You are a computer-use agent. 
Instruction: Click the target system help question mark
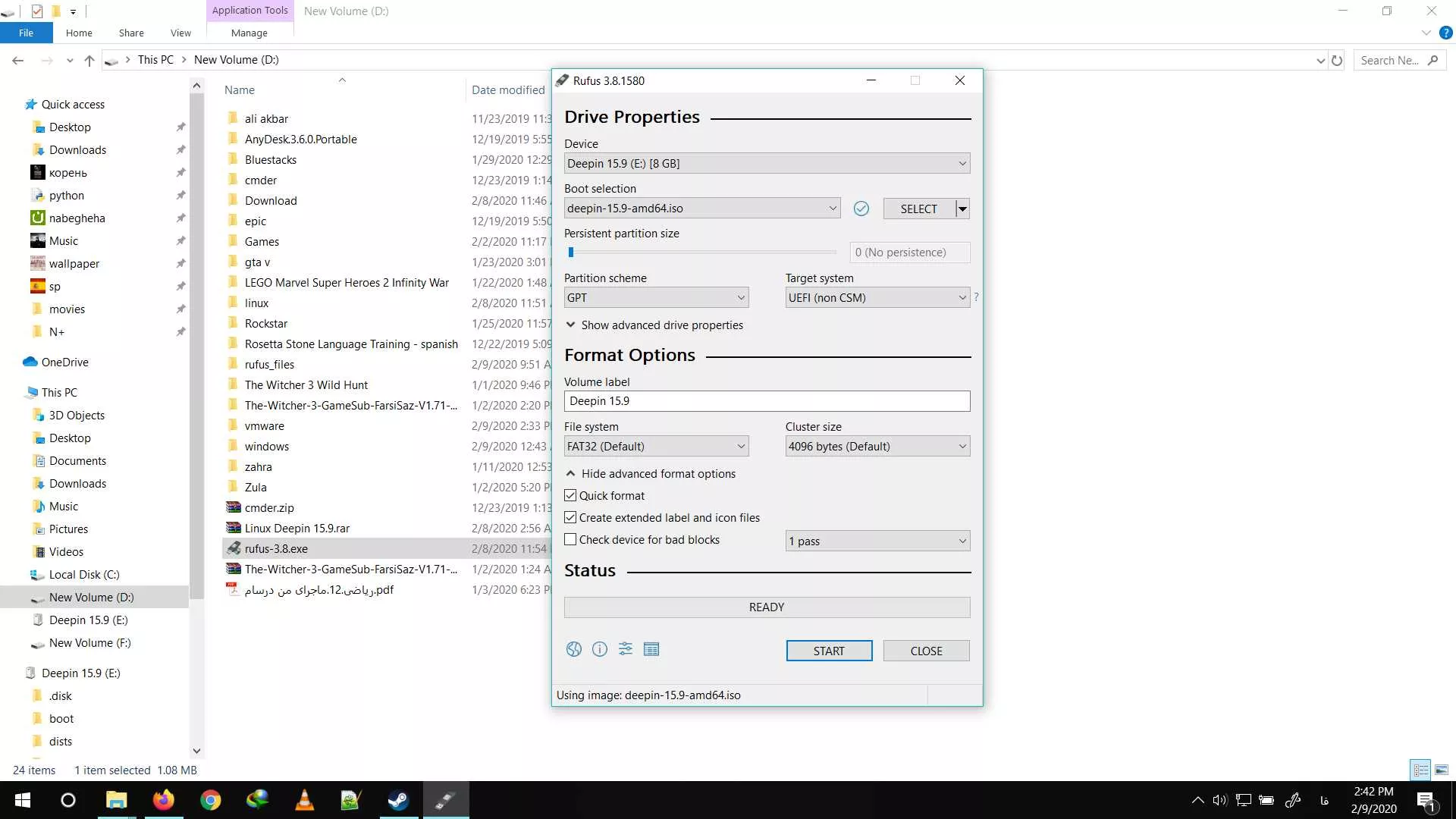tap(976, 297)
